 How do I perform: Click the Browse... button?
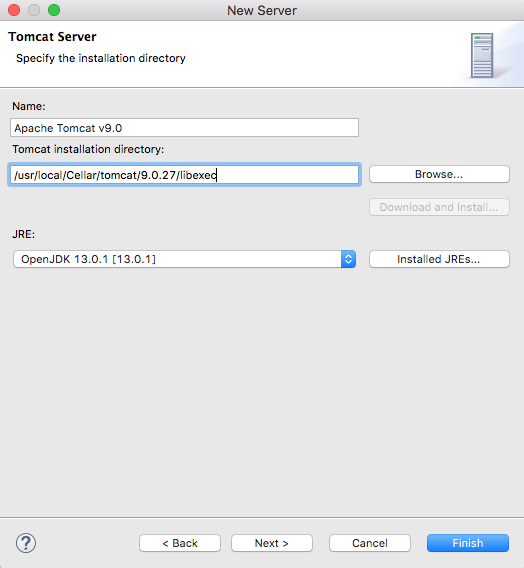coord(439,174)
